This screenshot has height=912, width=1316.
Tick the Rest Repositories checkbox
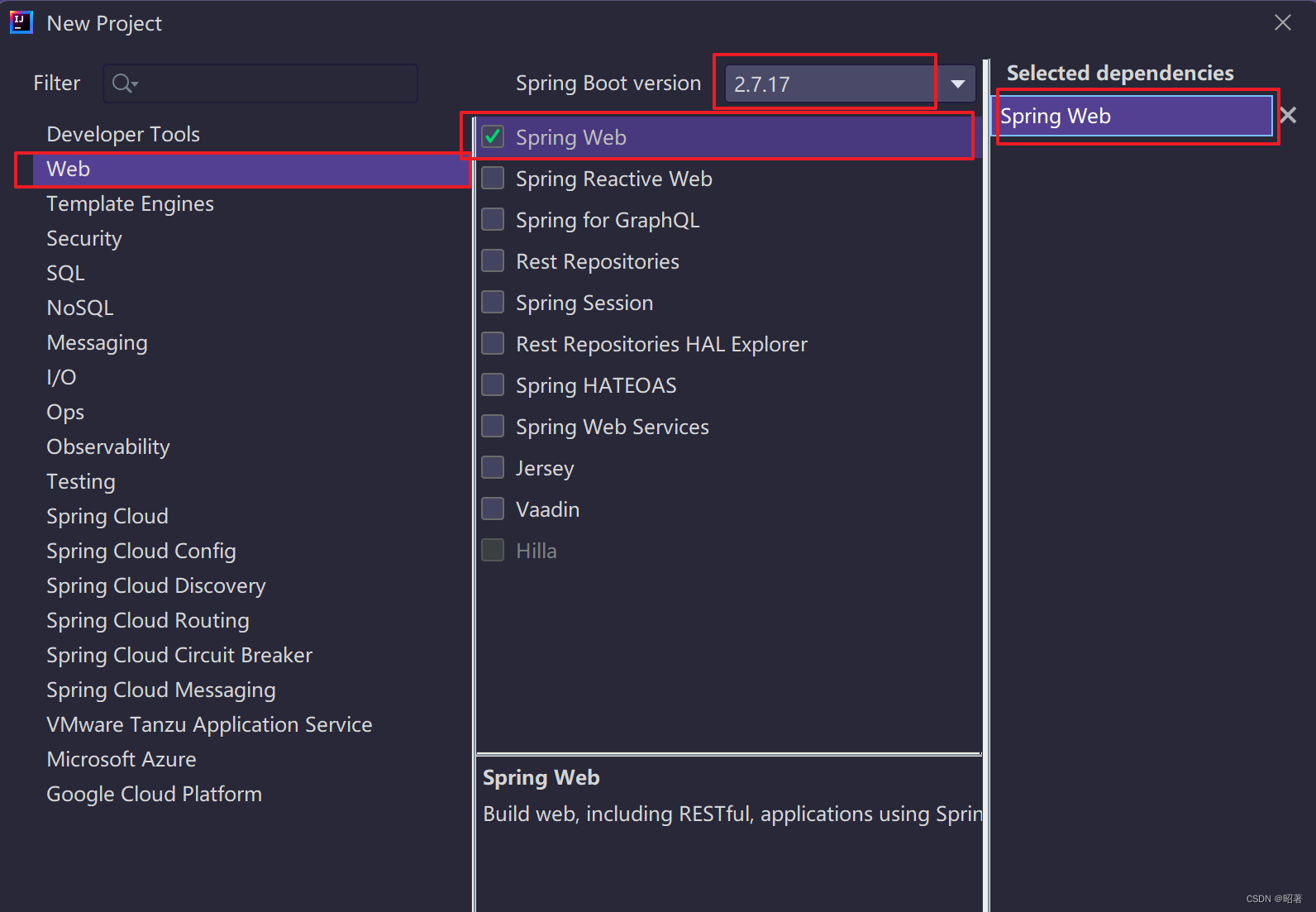(x=493, y=260)
